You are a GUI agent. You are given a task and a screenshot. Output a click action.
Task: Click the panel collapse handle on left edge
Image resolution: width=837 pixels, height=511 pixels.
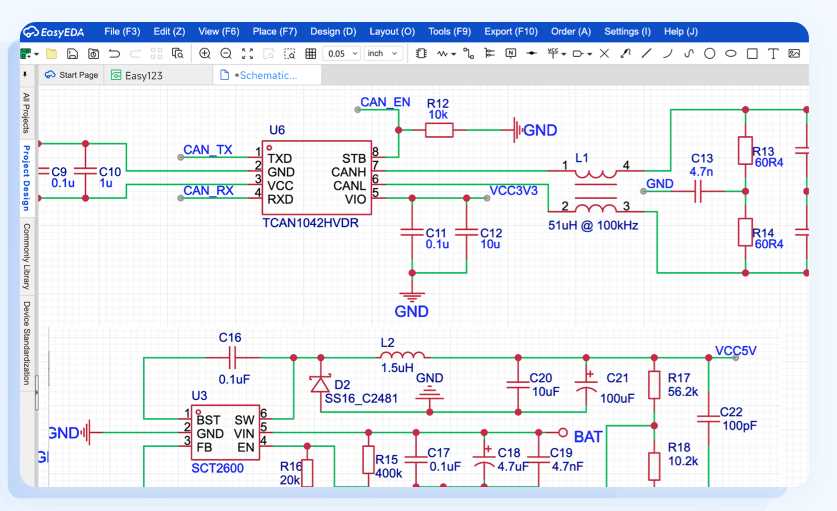click(x=36, y=392)
